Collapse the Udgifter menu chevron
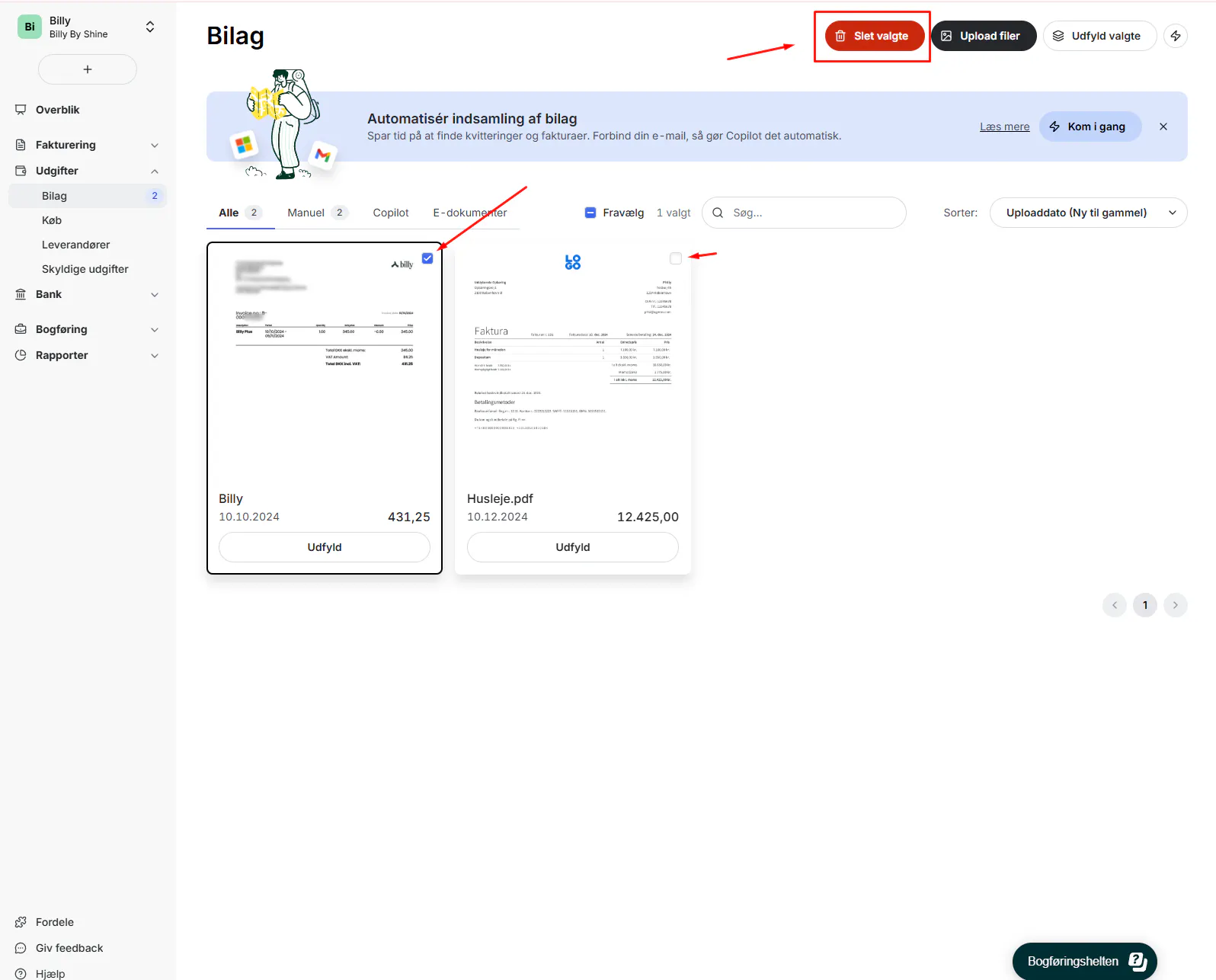1216x980 pixels. (x=155, y=171)
